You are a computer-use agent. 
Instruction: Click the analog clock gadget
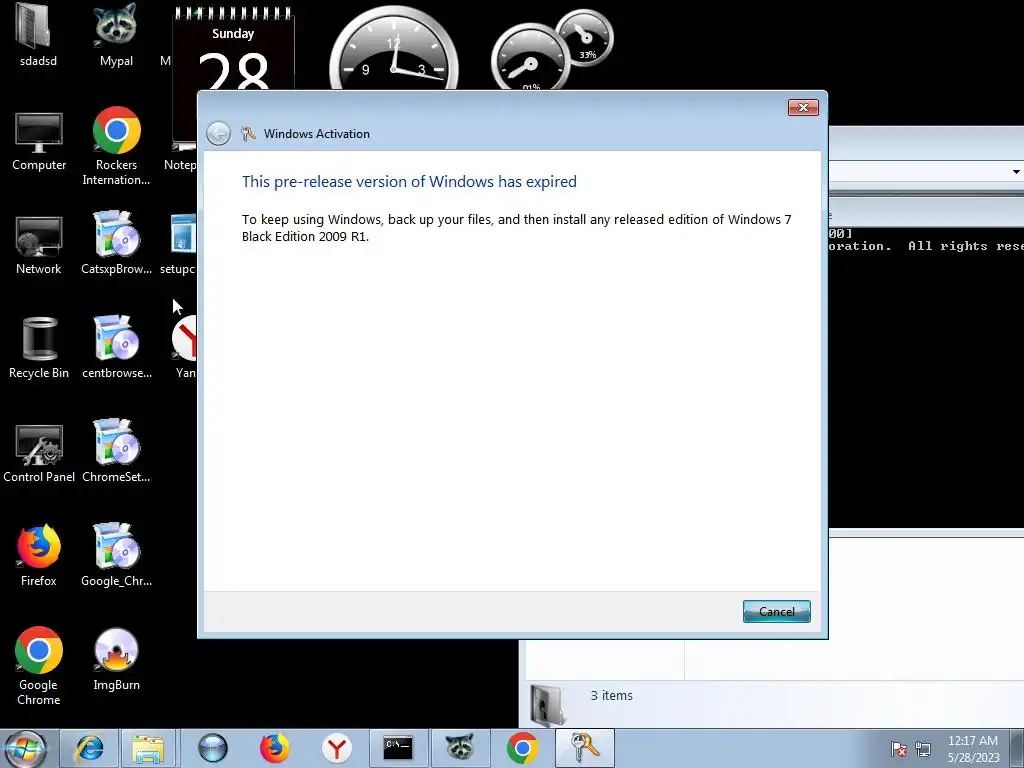click(x=394, y=49)
